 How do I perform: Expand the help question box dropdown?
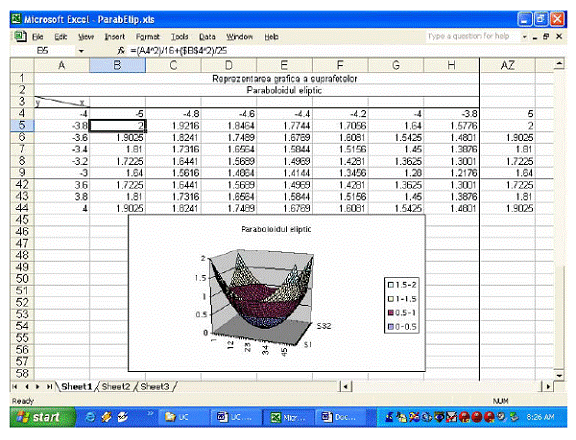pyautogui.click(x=525, y=36)
